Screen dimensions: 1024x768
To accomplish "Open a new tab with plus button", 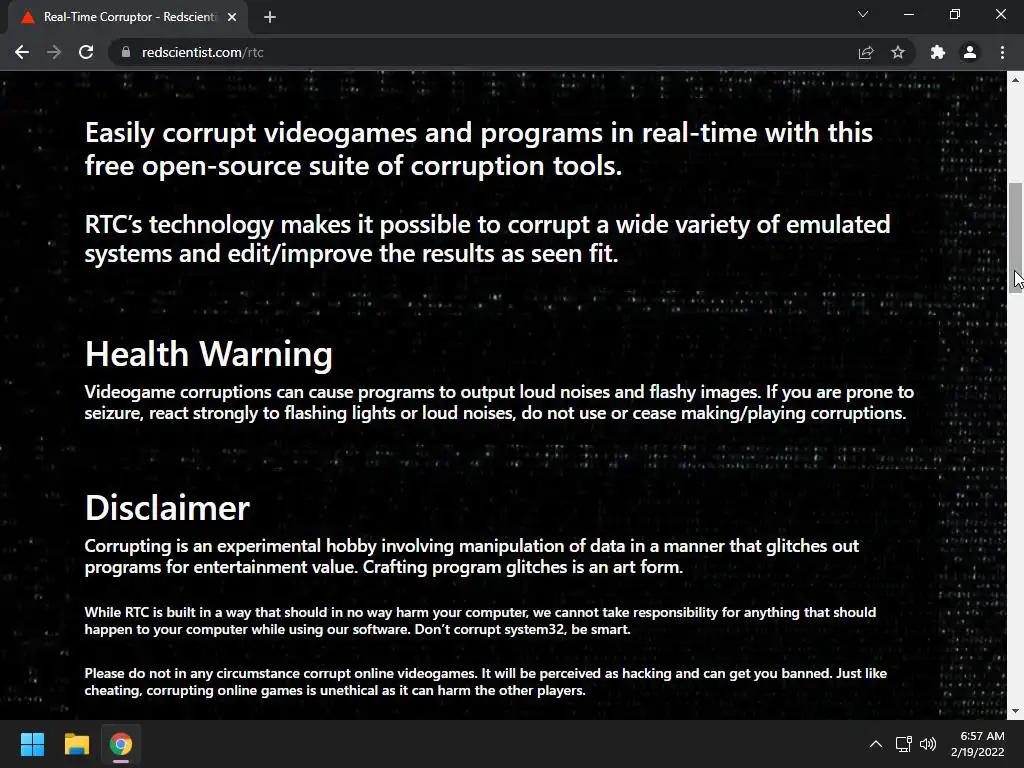I will coord(270,17).
